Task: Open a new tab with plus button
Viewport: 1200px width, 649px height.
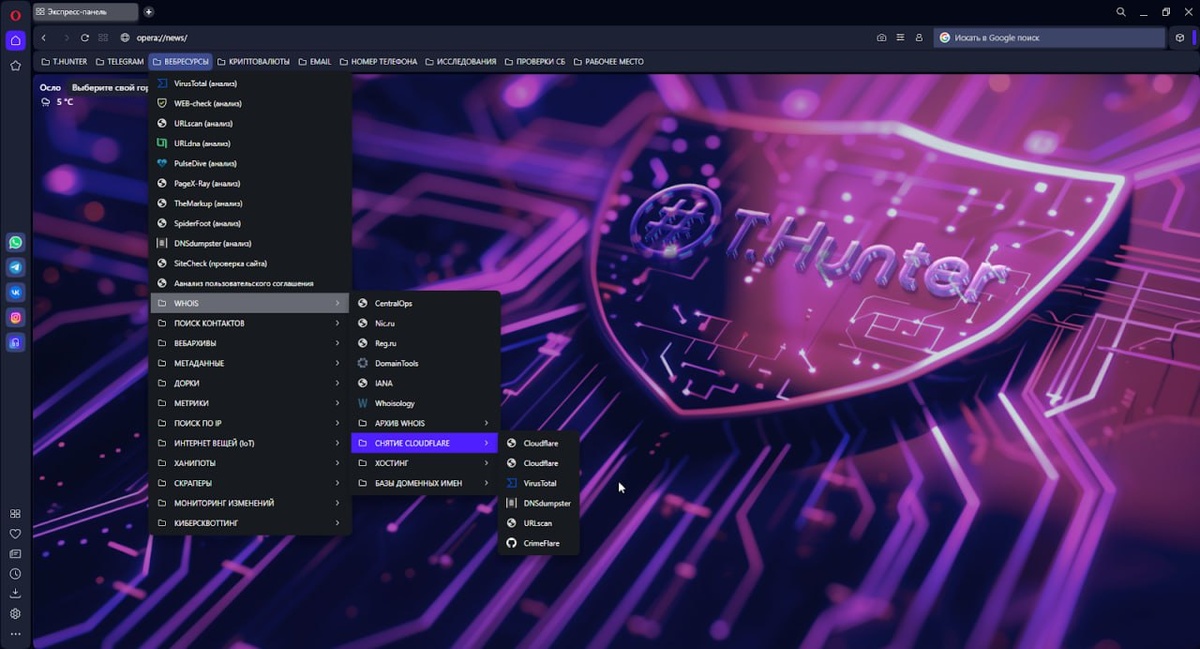Action: pyautogui.click(x=149, y=12)
